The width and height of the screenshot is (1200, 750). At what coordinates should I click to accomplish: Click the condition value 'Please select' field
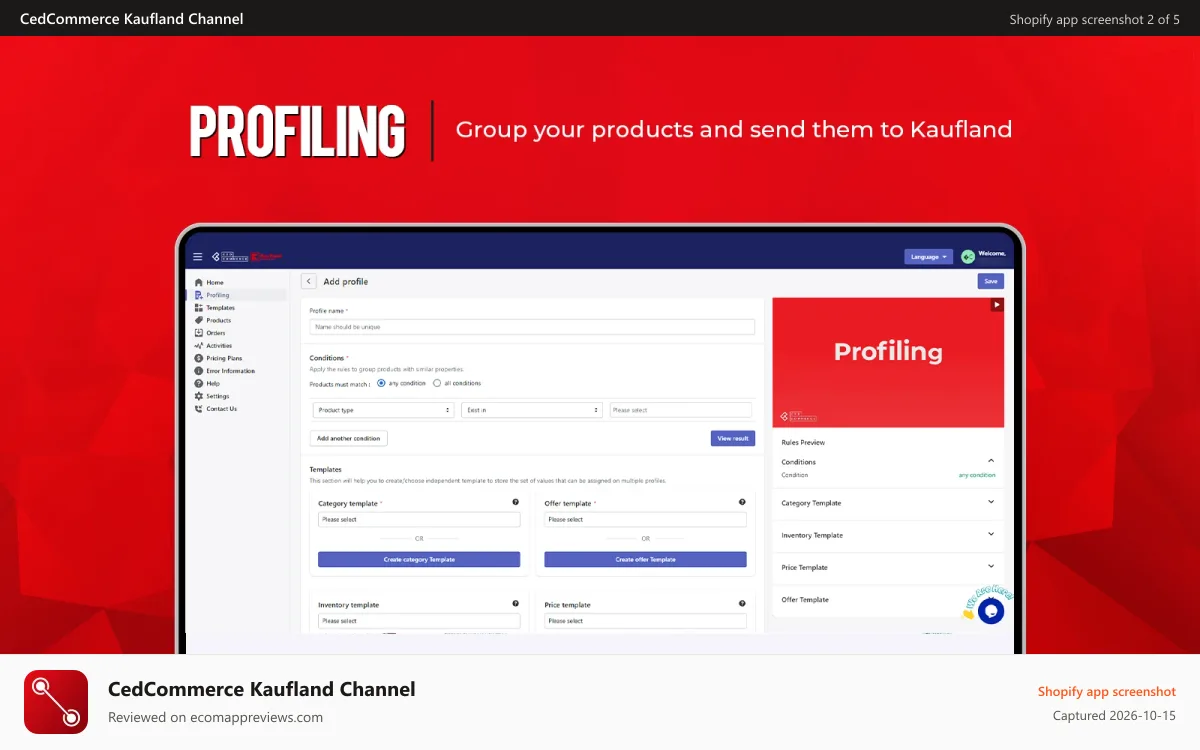[x=680, y=410]
